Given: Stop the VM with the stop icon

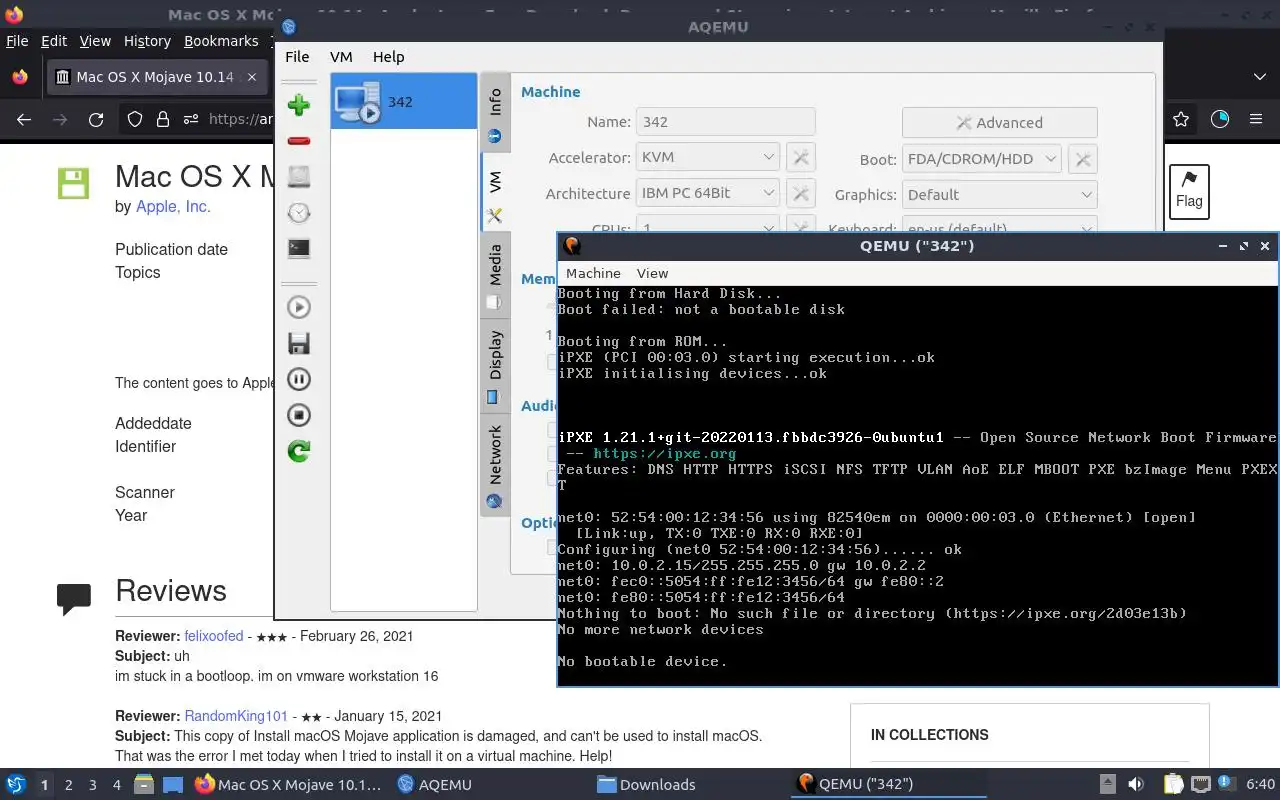Looking at the screenshot, I should pos(298,415).
